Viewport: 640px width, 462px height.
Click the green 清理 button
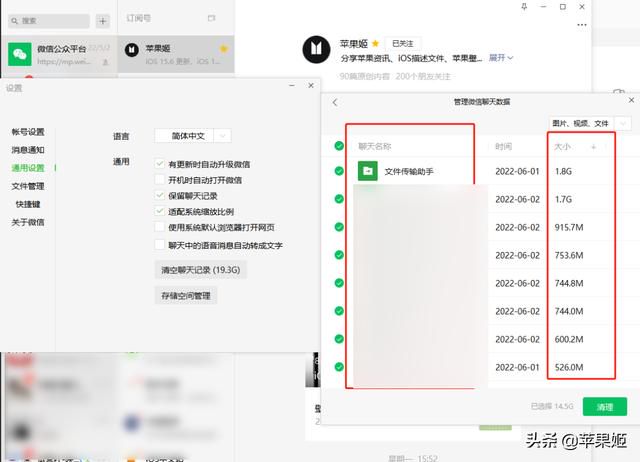pyautogui.click(x=604, y=406)
